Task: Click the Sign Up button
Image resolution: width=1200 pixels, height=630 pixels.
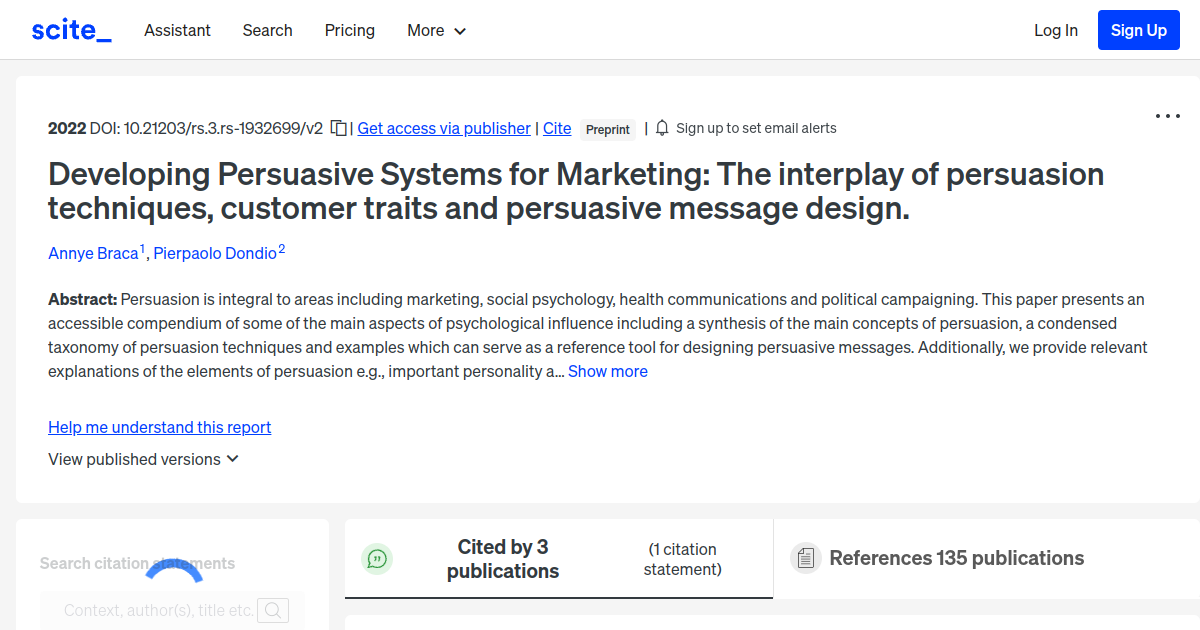Action: (x=1138, y=29)
